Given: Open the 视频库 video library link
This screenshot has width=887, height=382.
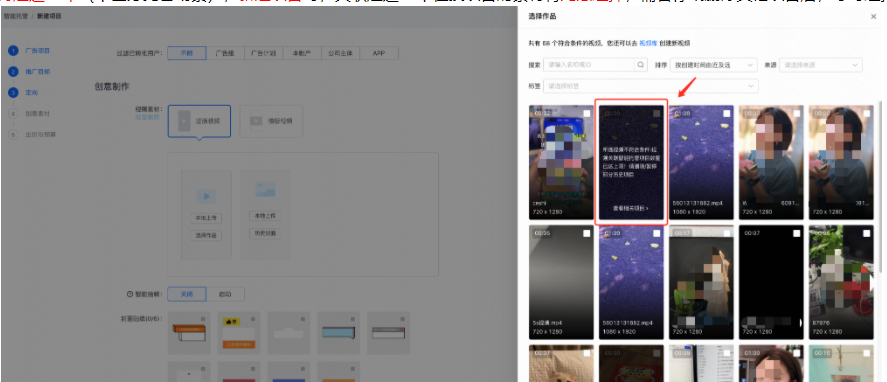Looking at the screenshot, I should click(x=647, y=43).
